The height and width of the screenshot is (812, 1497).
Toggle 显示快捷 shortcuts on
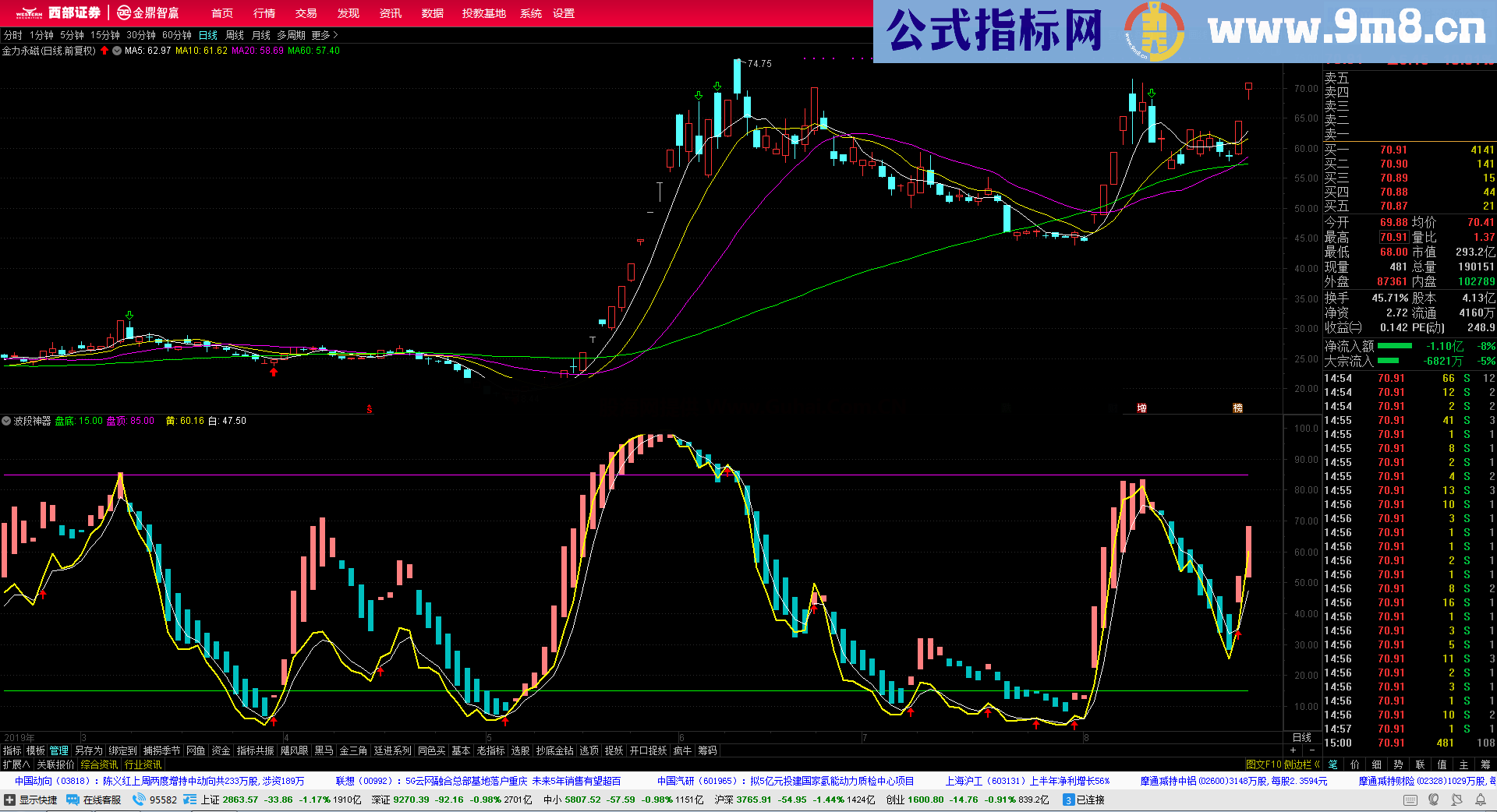click(37, 800)
